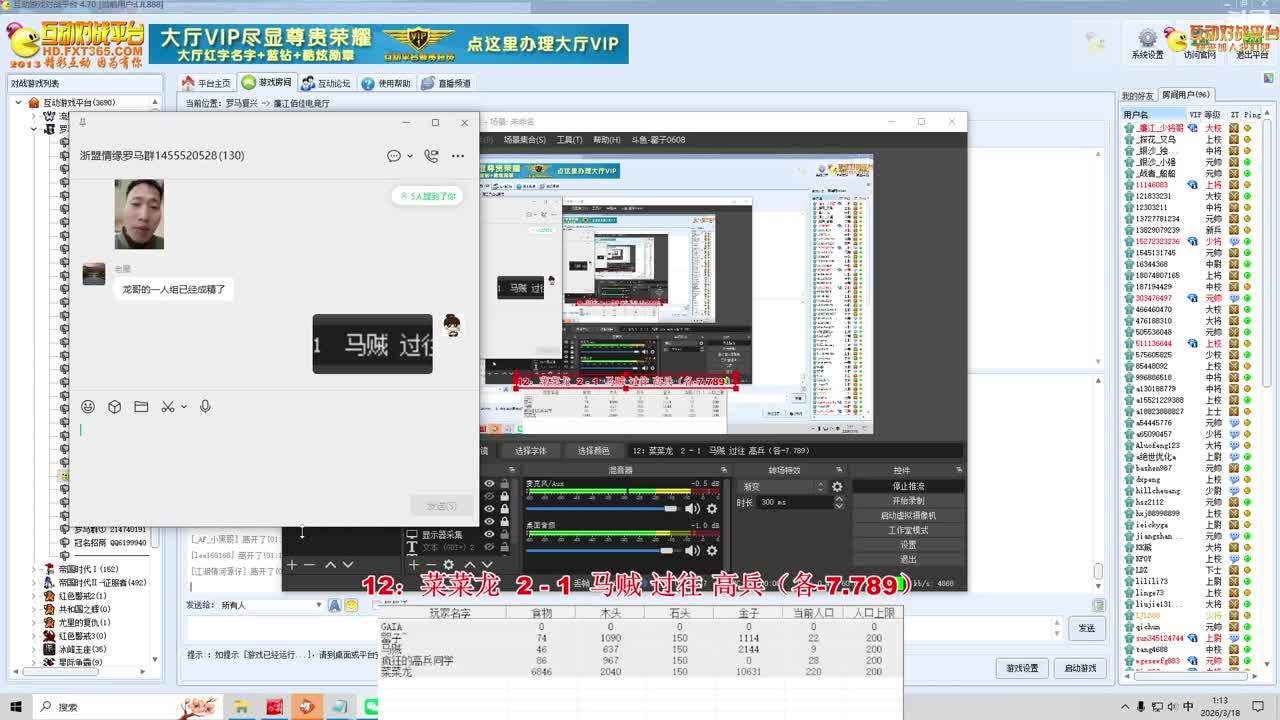Toggle visibility eye of 显示器采集 source
The image size is (1280, 720).
(489, 535)
